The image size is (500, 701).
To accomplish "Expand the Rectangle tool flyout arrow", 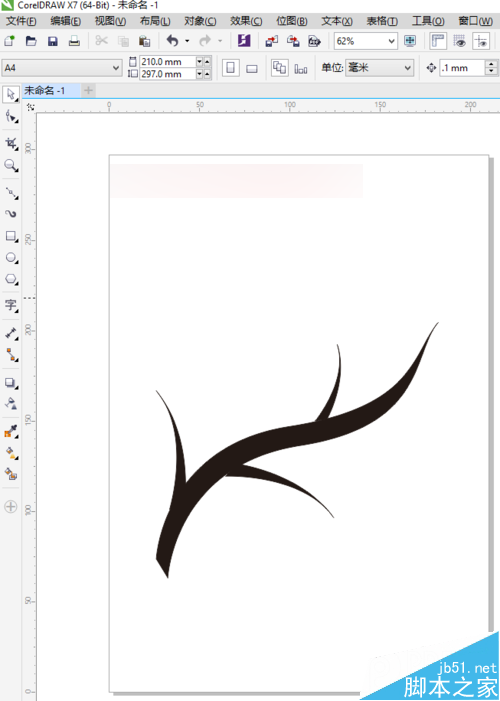I will tap(17, 241).
